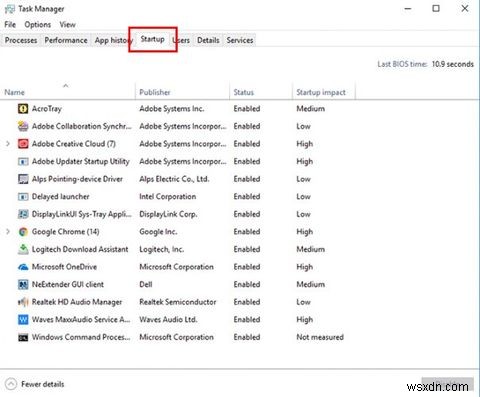Select the Alps Pointing-device Driver entry

pos(77,179)
